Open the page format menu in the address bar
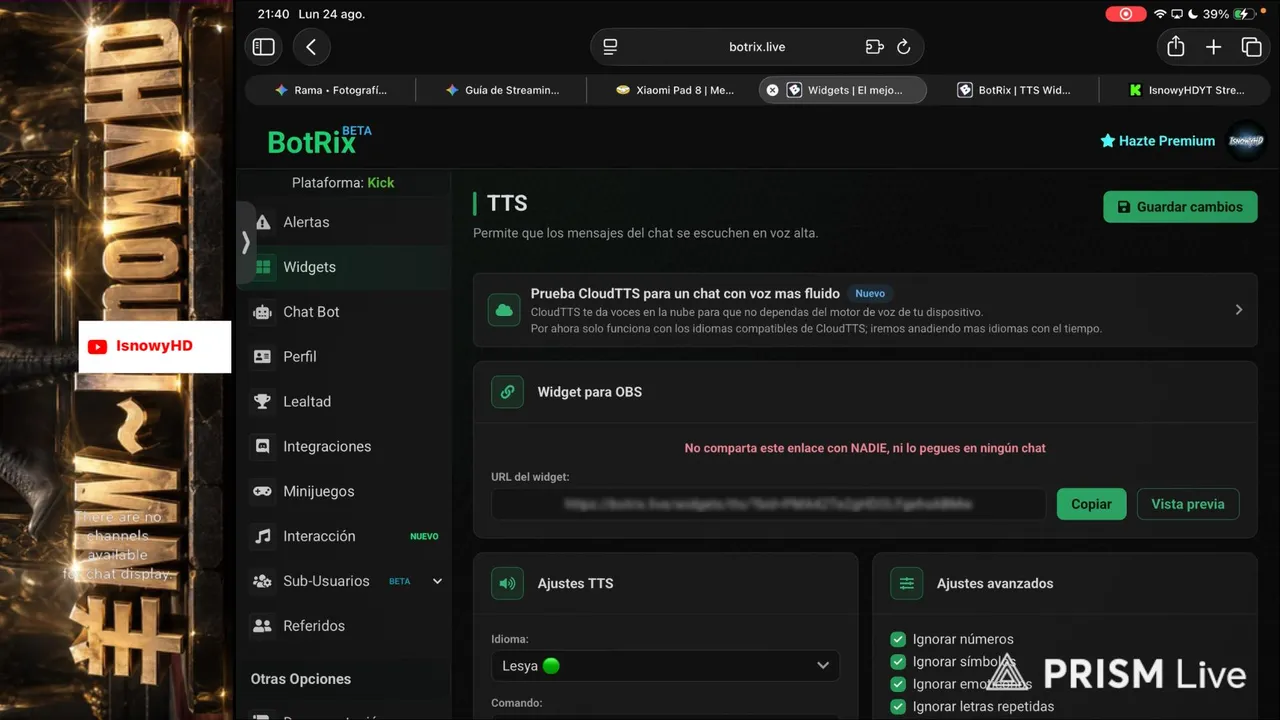Viewport: 1280px width, 720px height. (610, 47)
